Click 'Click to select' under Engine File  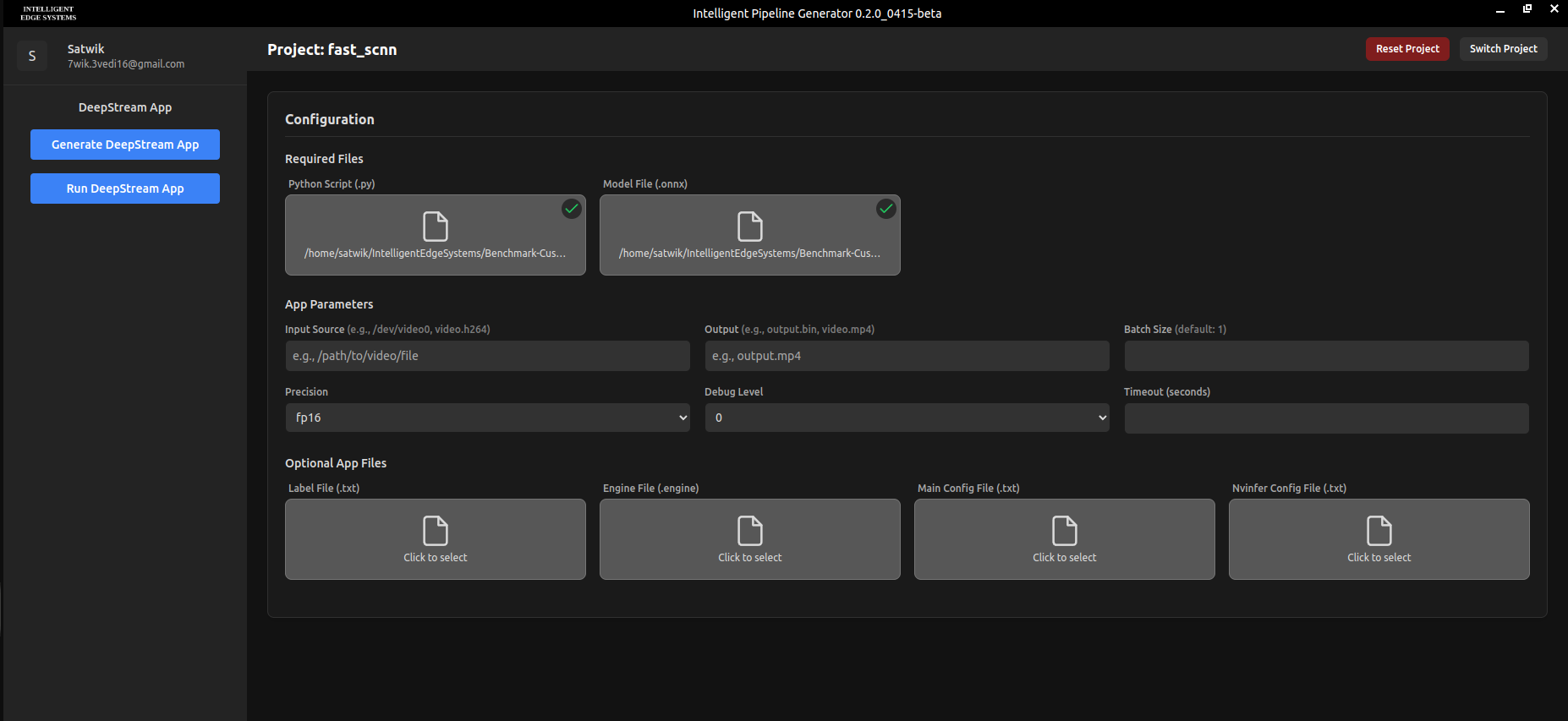pos(750,558)
